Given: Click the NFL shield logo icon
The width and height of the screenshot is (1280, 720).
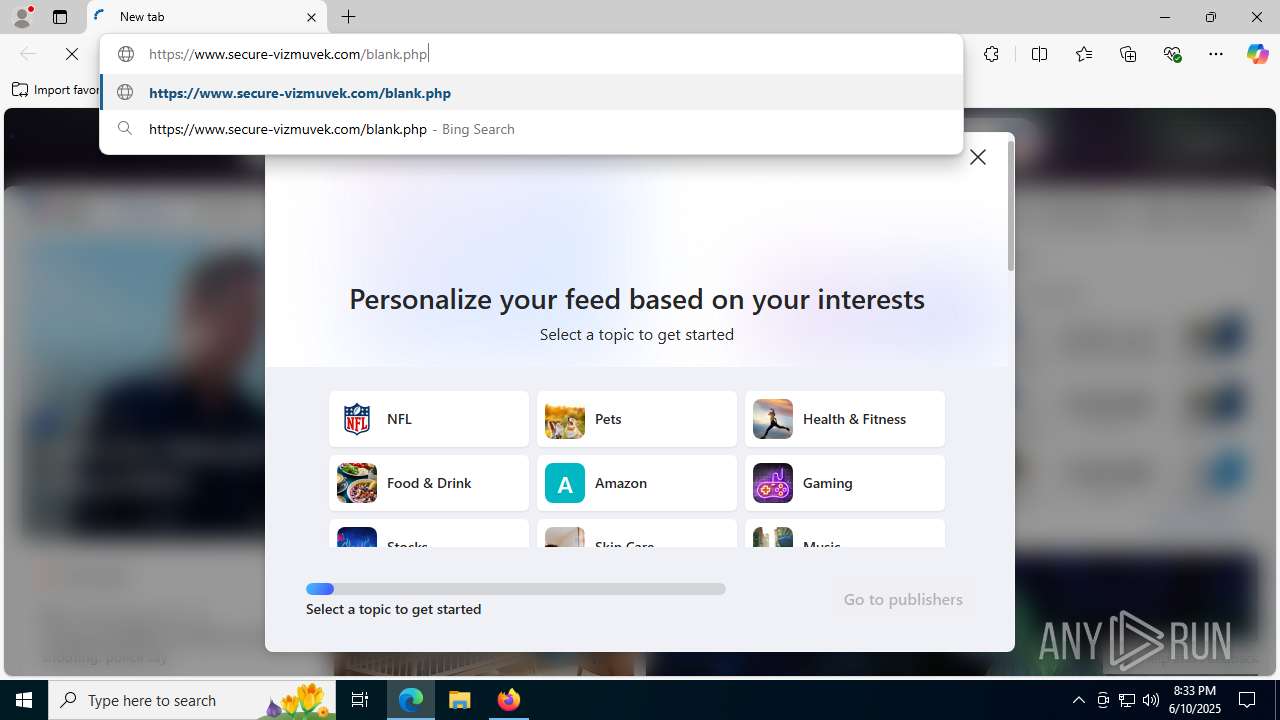Looking at the screenshot, I should [x=357, y=419].
